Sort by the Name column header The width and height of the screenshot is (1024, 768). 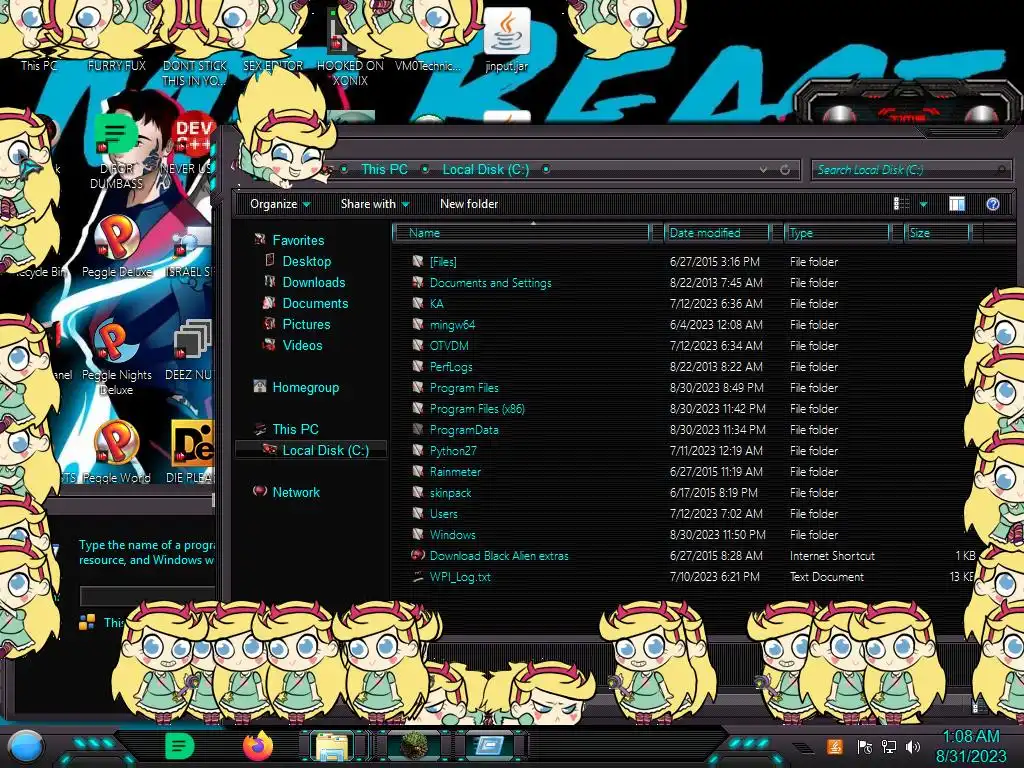[520, 233]
